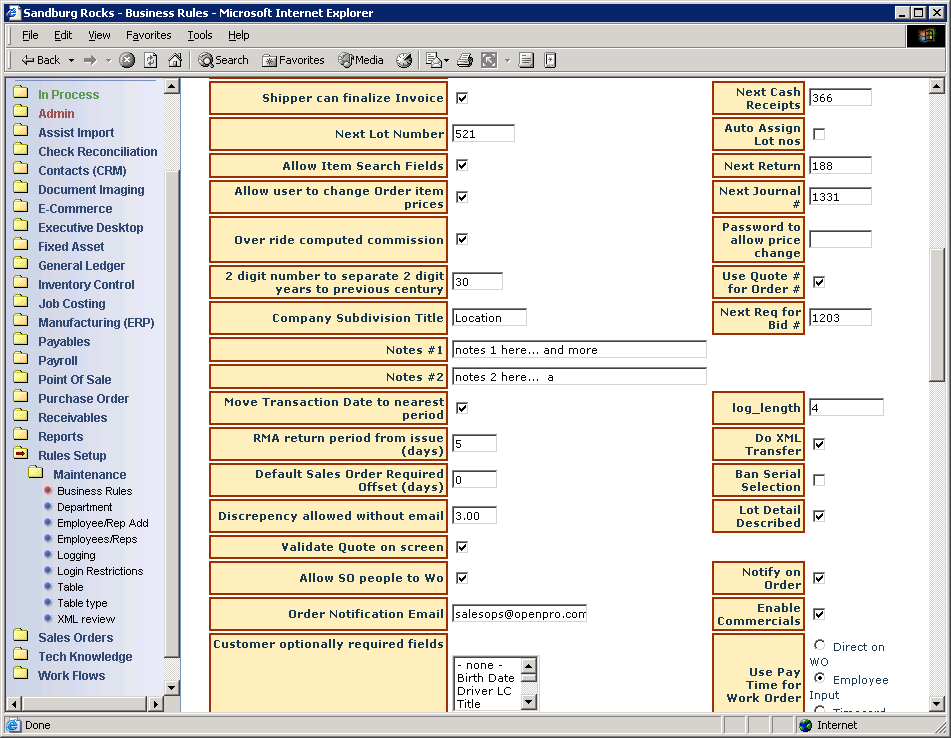The image size is (951, 738).
Task: Open the Employees/Reps link in sidebar
Action: click(x=97, y=539)
